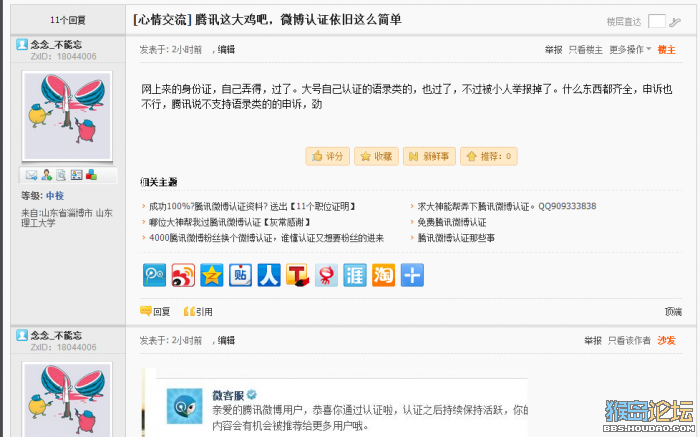Search user's posts document icon
The height and width of the screenshot is (437, 700).
61,175
